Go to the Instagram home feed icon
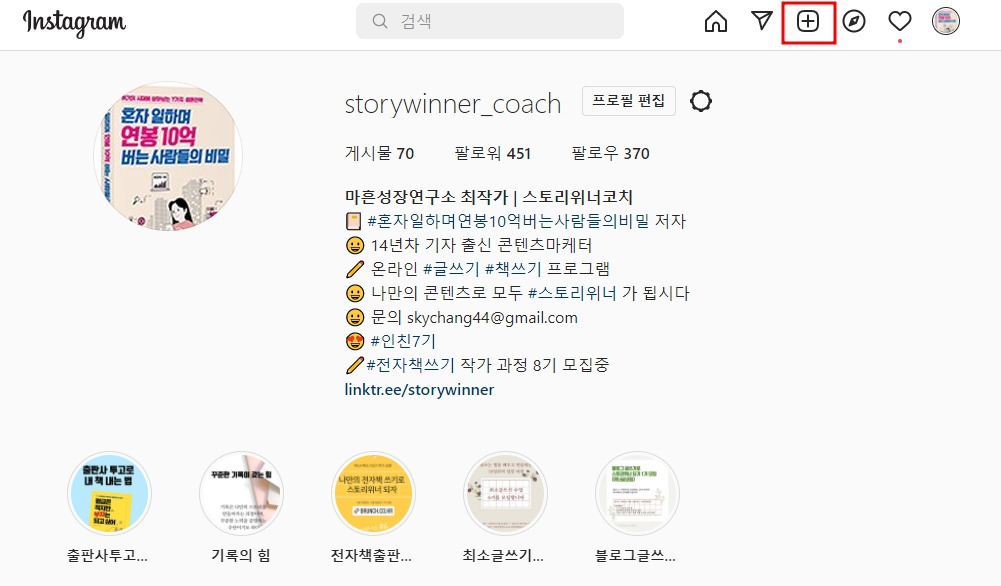 coord(716,21)
